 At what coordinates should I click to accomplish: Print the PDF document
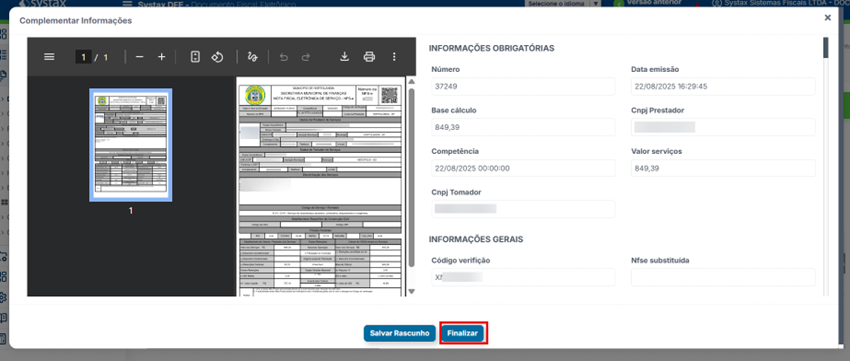(x=369, y=57)
